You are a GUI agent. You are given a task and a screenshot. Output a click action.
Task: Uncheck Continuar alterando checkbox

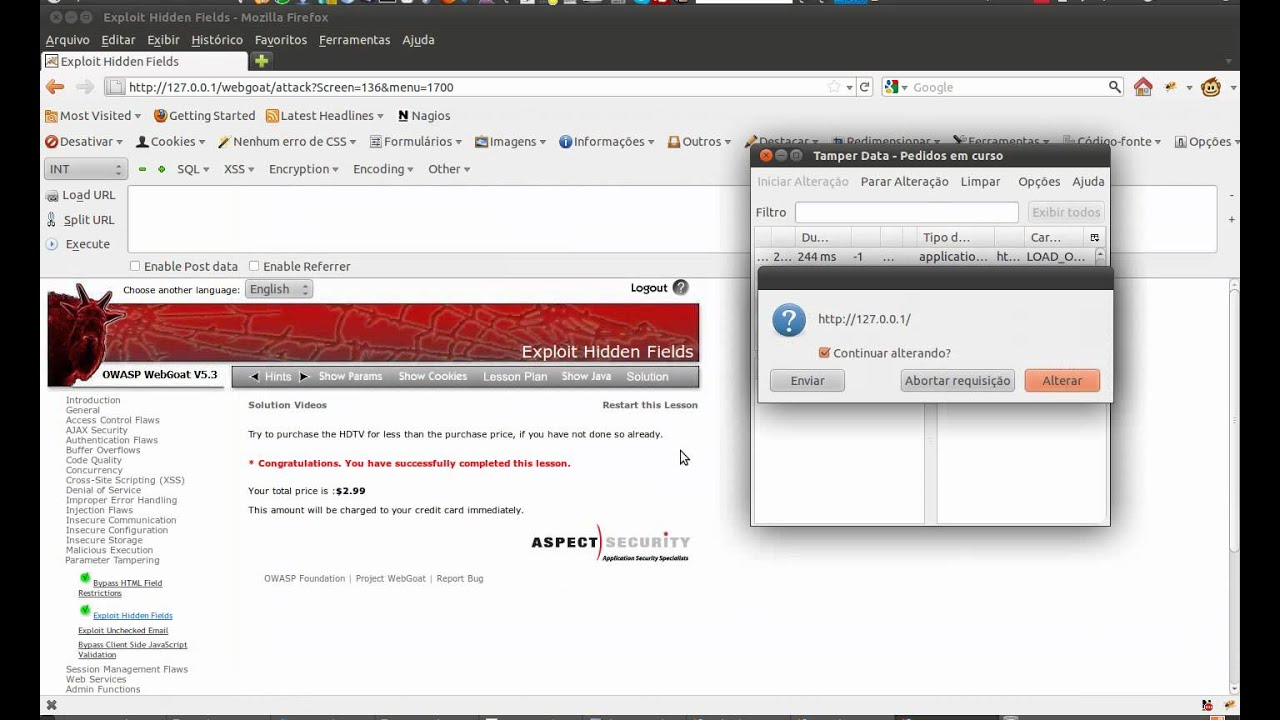tap(824, 353)
